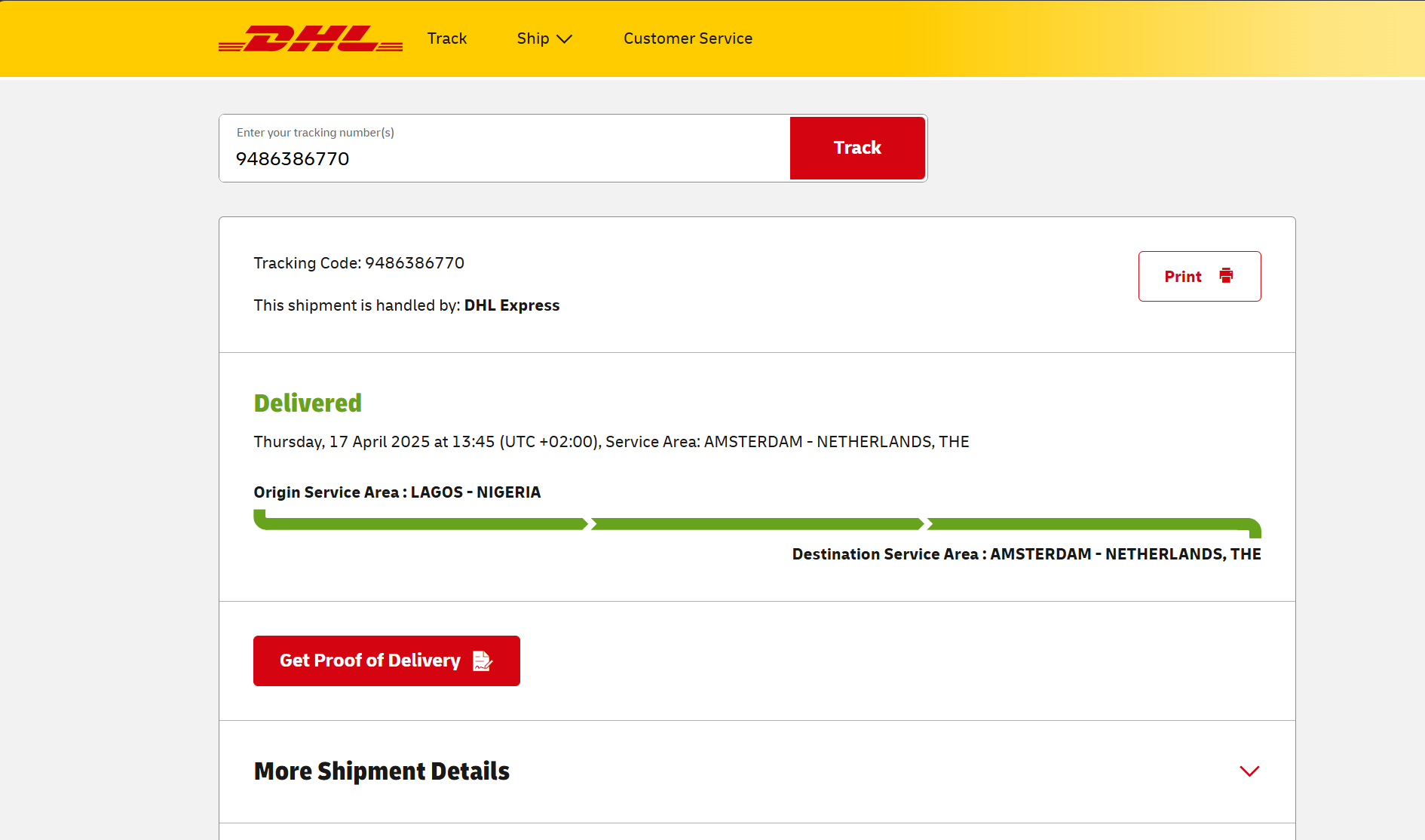Click the DHL logo

coord(311,38)
